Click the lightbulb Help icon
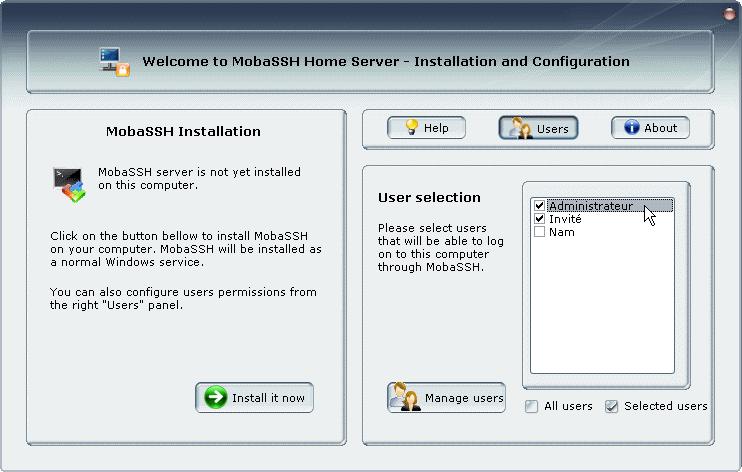 click(412, 127)
